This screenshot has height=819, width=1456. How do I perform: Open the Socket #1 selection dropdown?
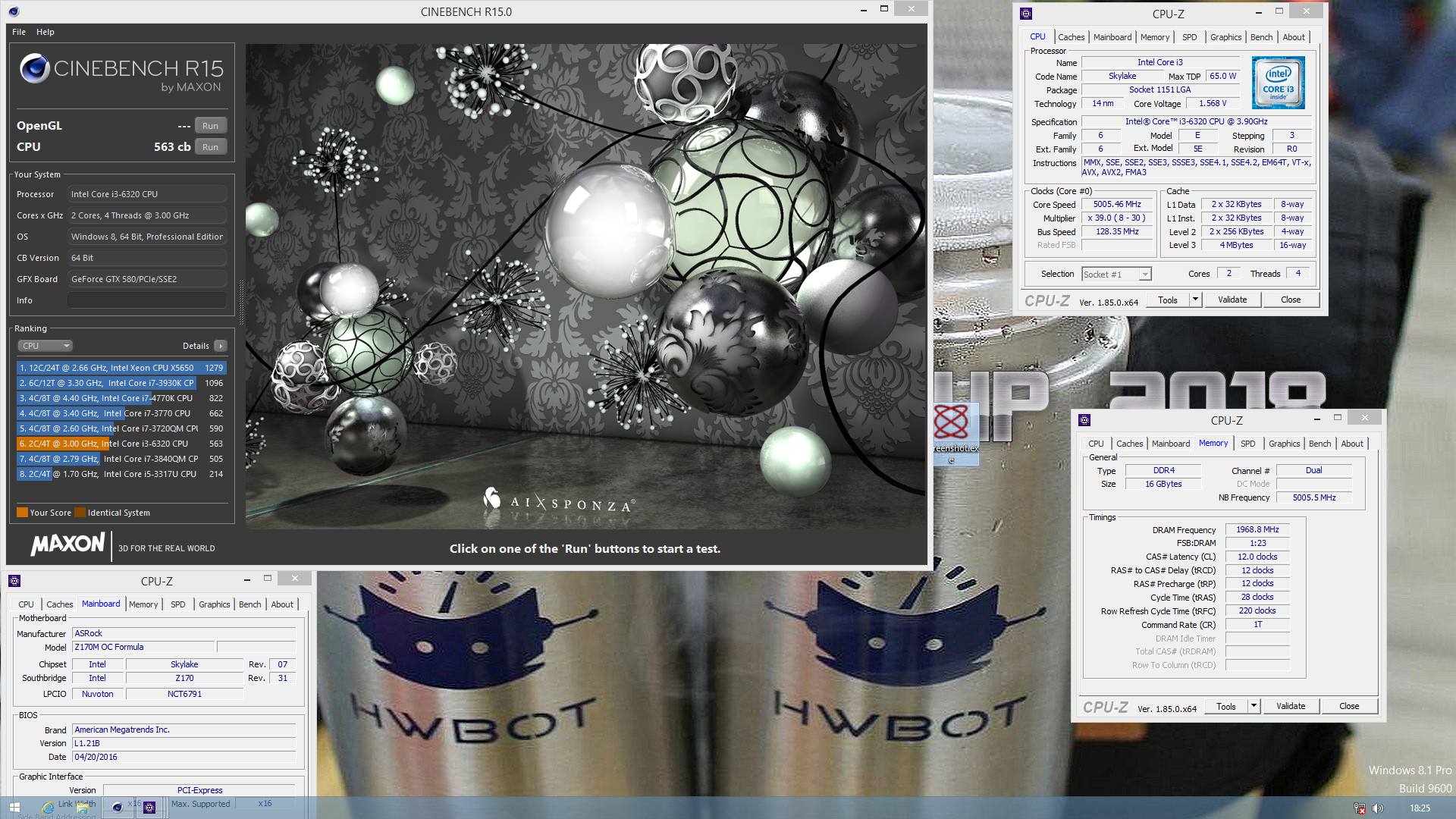click(x=1117, y=275)
